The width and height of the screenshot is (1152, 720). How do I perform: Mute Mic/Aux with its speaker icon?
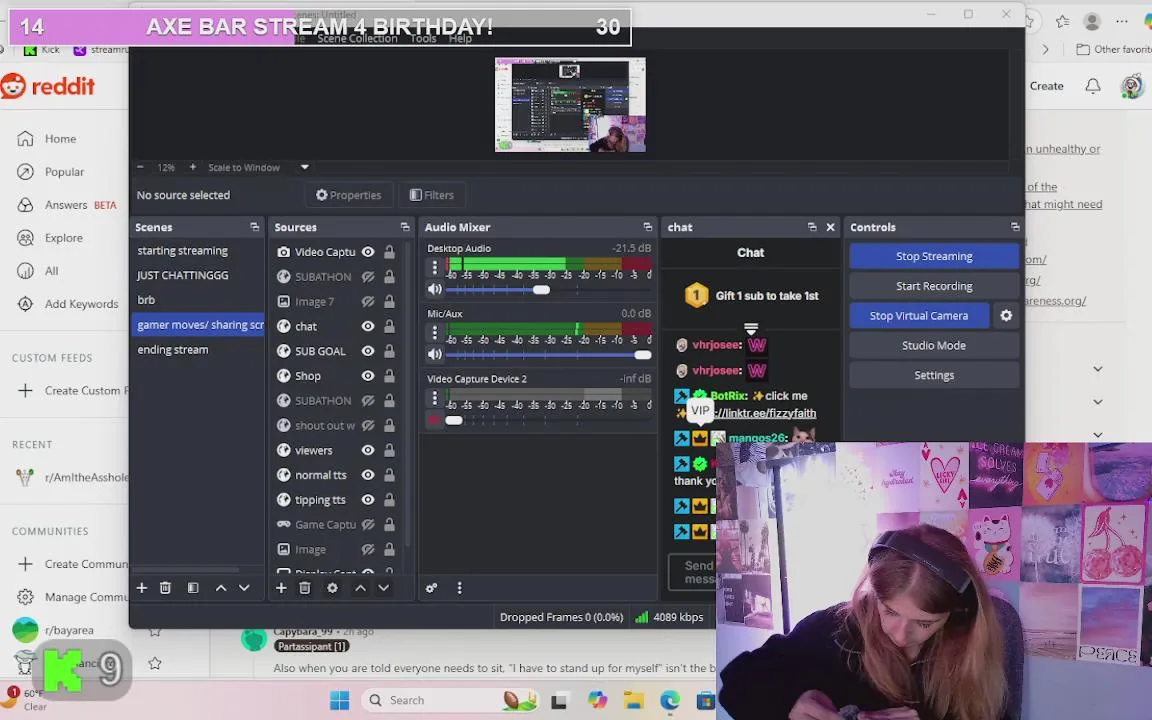coord(434,354)
